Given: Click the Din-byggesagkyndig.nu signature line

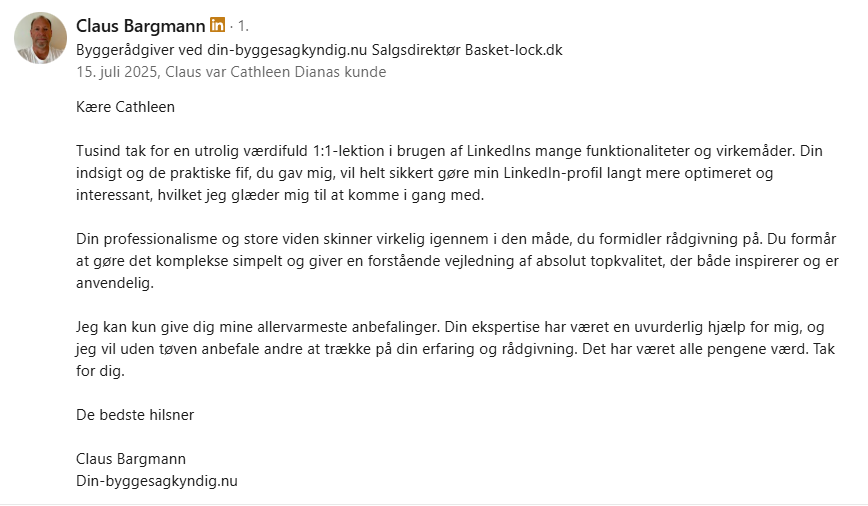Looking at the screenshot, I should click(x=156, y=480).
